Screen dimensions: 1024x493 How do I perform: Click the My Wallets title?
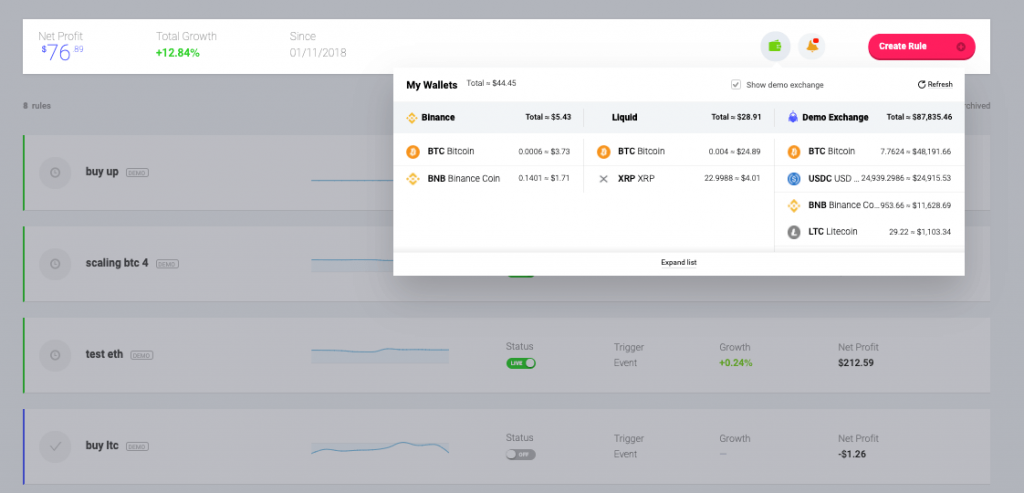coord(432,85)
